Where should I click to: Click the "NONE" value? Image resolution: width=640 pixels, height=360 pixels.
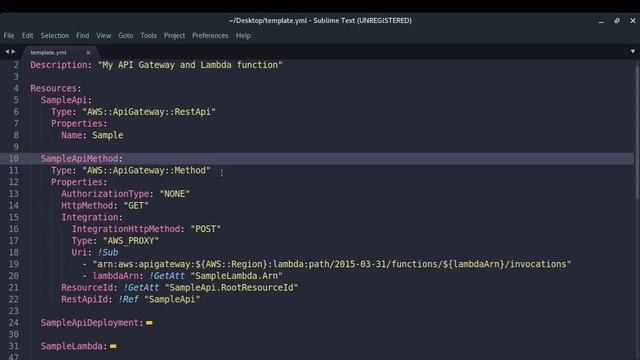(x=175, y=194)
